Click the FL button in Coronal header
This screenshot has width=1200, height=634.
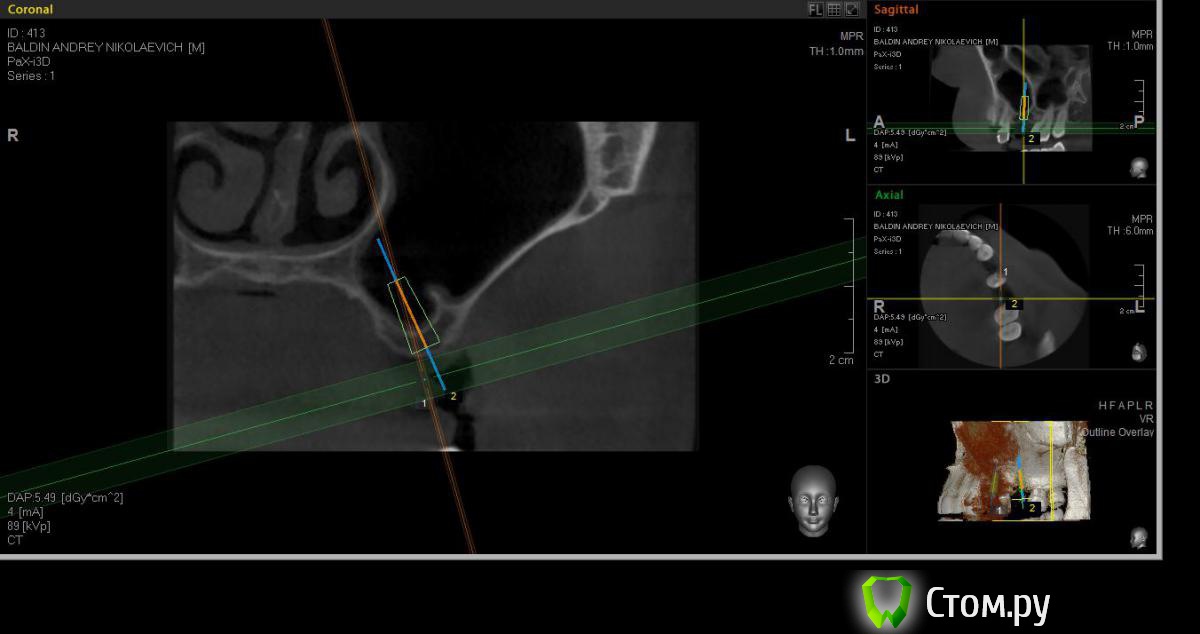coord(815,9)
